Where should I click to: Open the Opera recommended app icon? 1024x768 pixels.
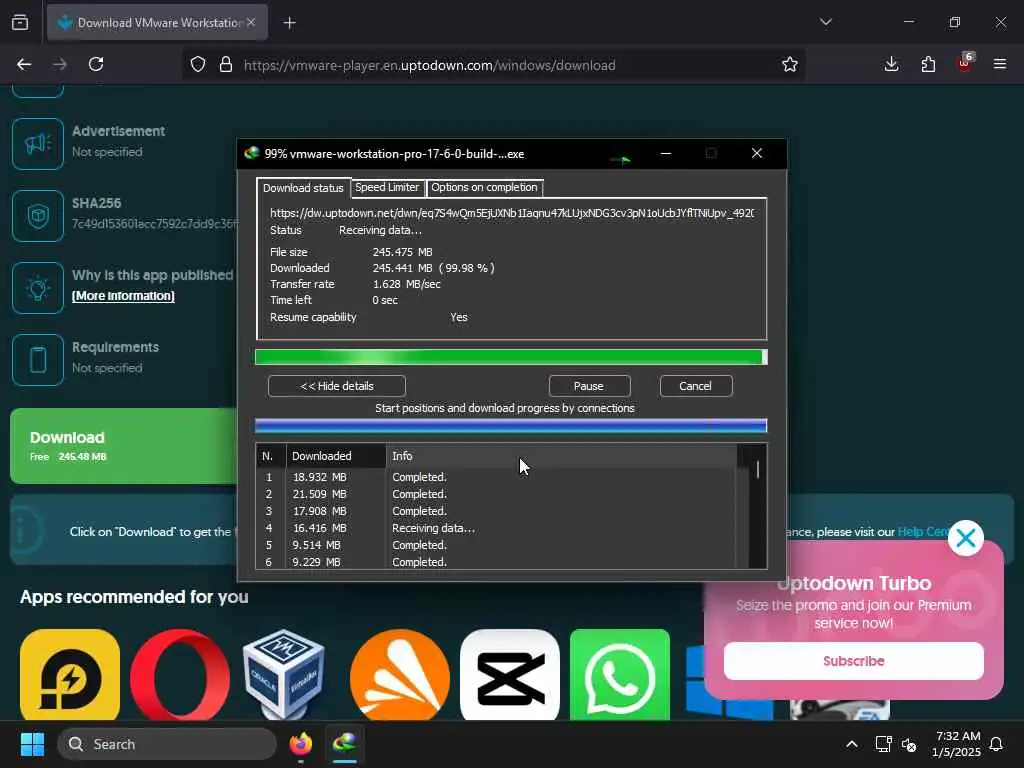pyautogui.click(x=180, y=675)
